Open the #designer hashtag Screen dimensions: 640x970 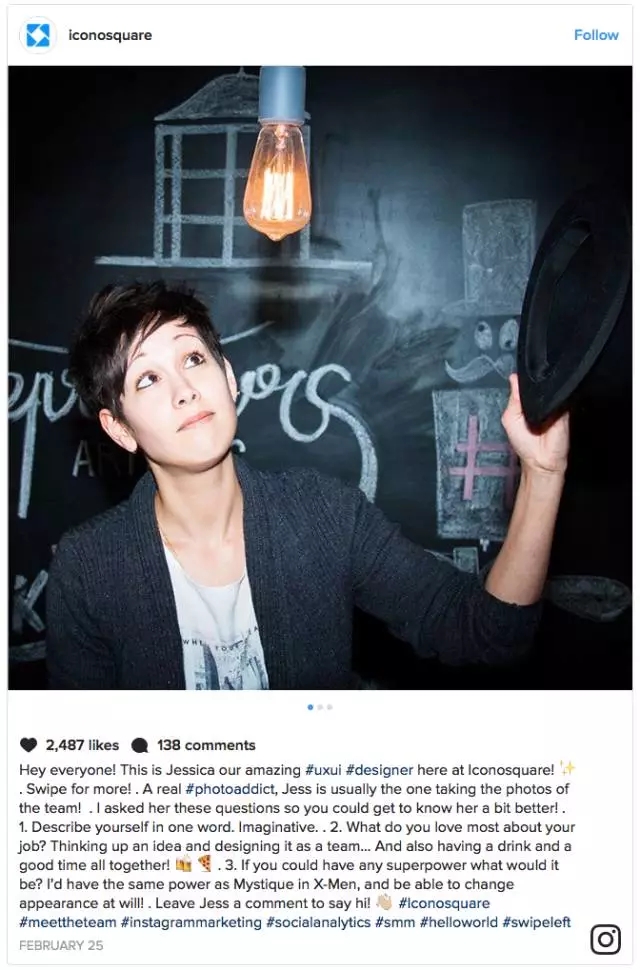pyautogui.click(x=380, y=770)
